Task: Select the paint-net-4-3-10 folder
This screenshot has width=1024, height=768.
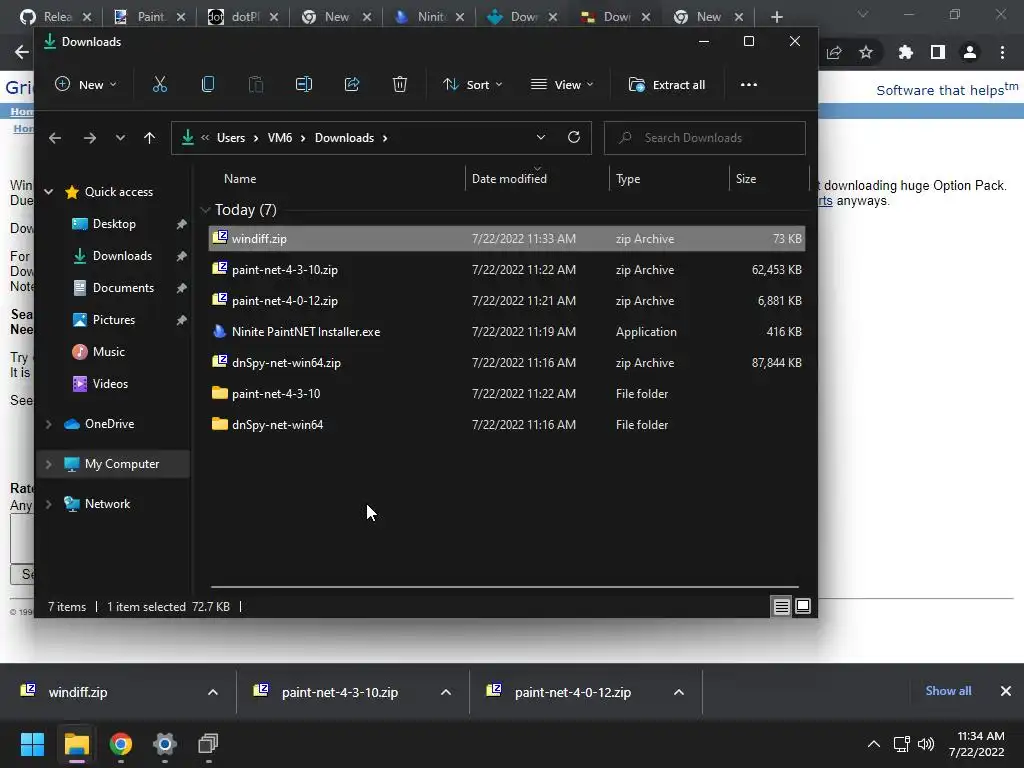Action: point(507,394)
